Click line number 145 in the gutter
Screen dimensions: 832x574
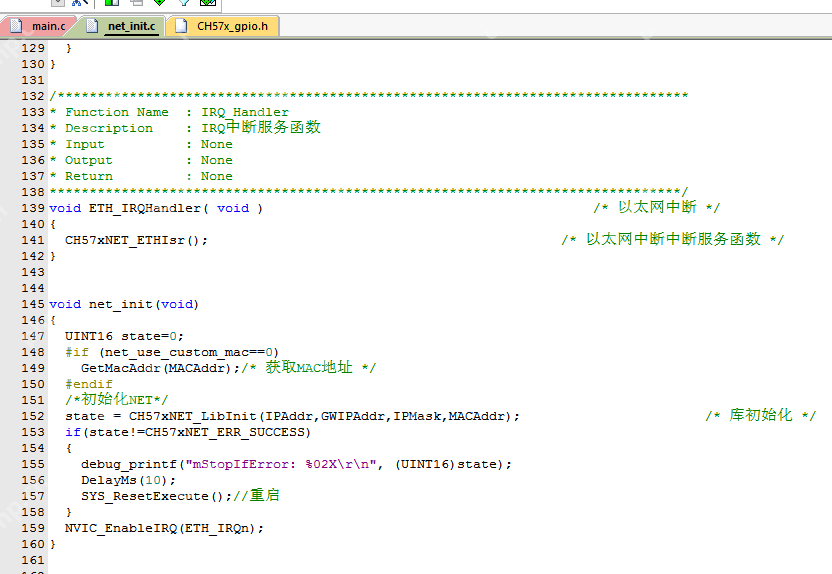point(33,305)
